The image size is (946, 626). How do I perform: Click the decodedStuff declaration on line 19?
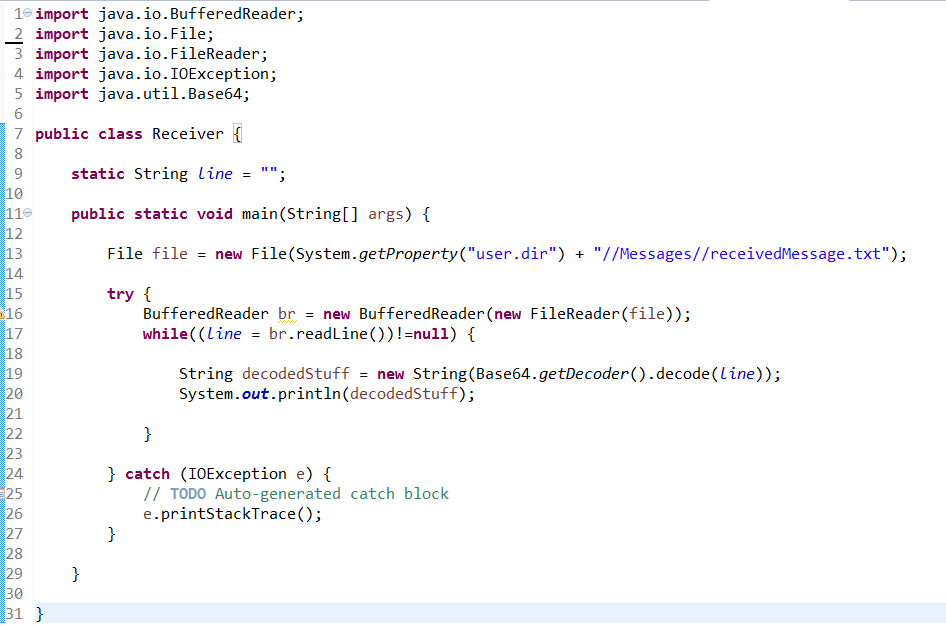click(296, 373)
